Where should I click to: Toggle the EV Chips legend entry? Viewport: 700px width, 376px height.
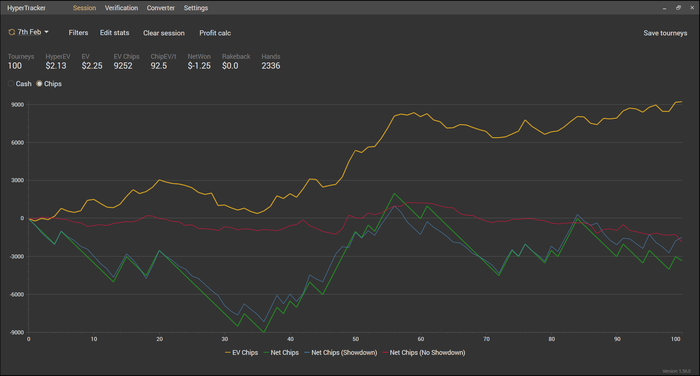point(242,353)
